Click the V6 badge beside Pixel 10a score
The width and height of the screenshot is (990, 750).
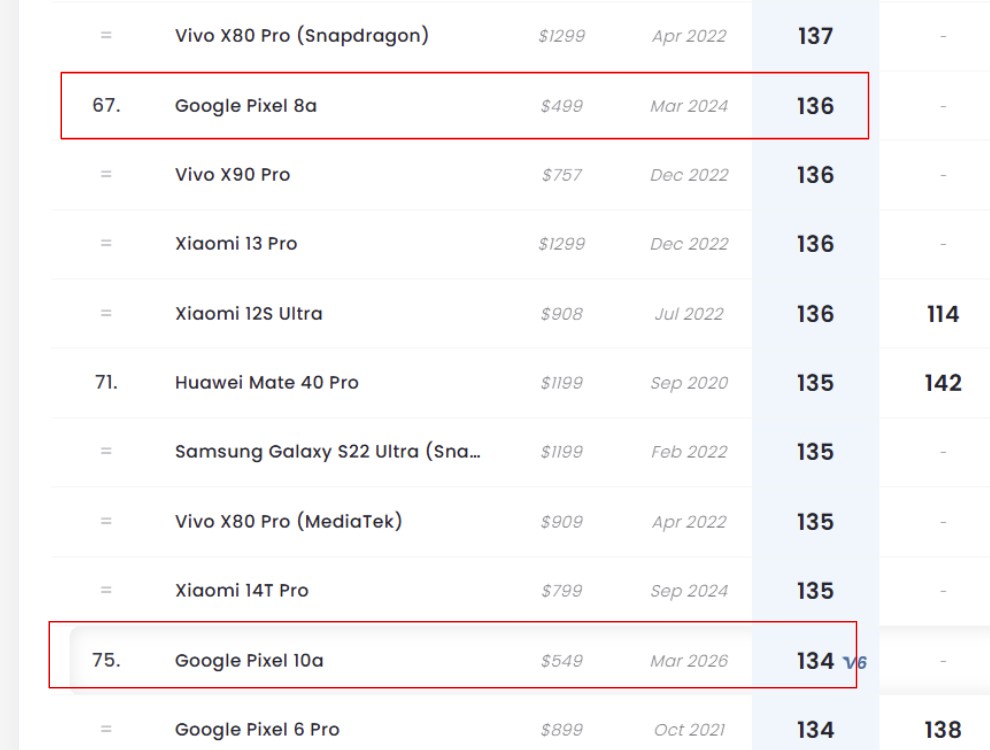click(855, 662)
